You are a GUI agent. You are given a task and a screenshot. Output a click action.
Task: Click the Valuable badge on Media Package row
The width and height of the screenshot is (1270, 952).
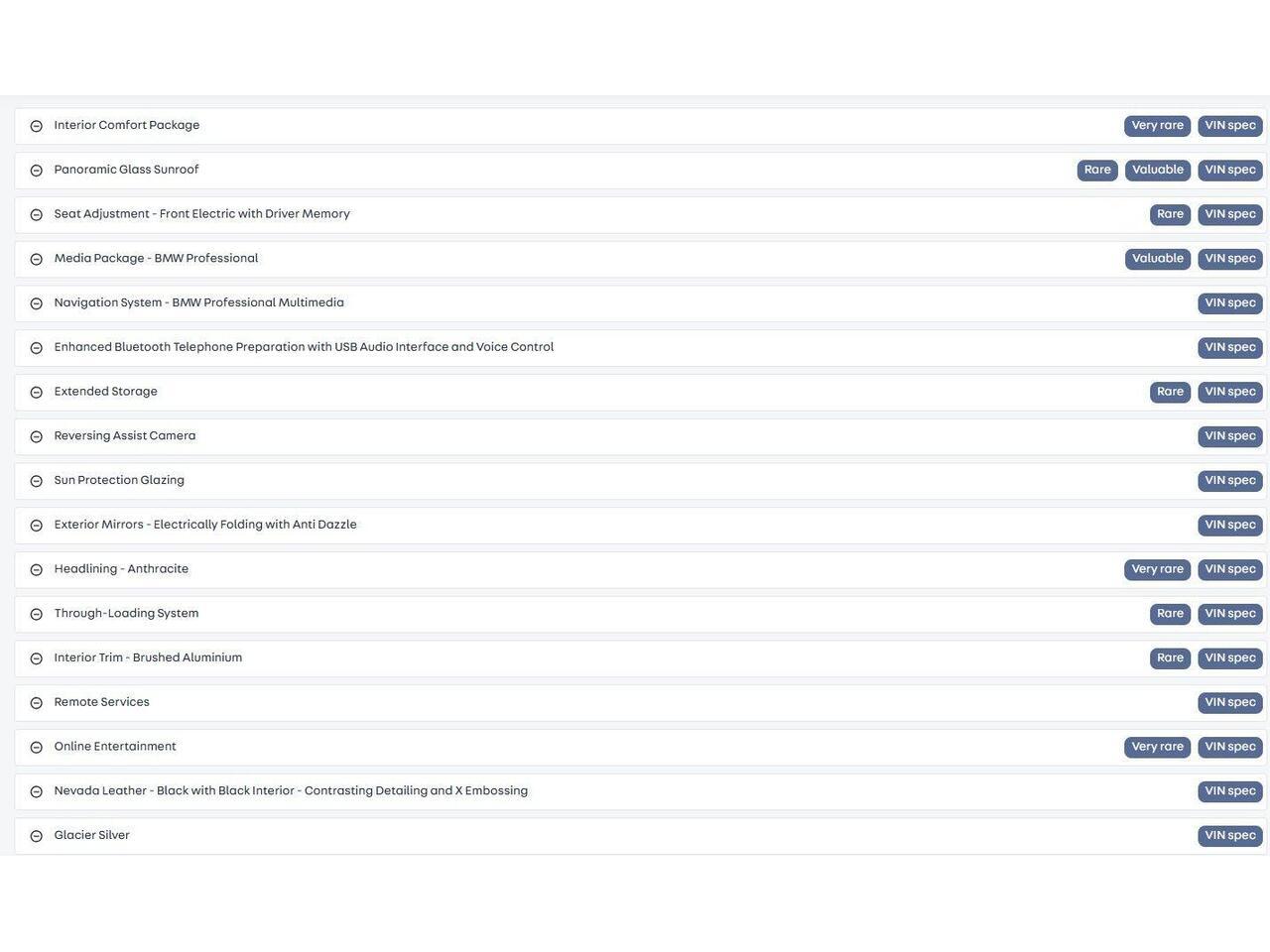click(x=1158, y=259)
